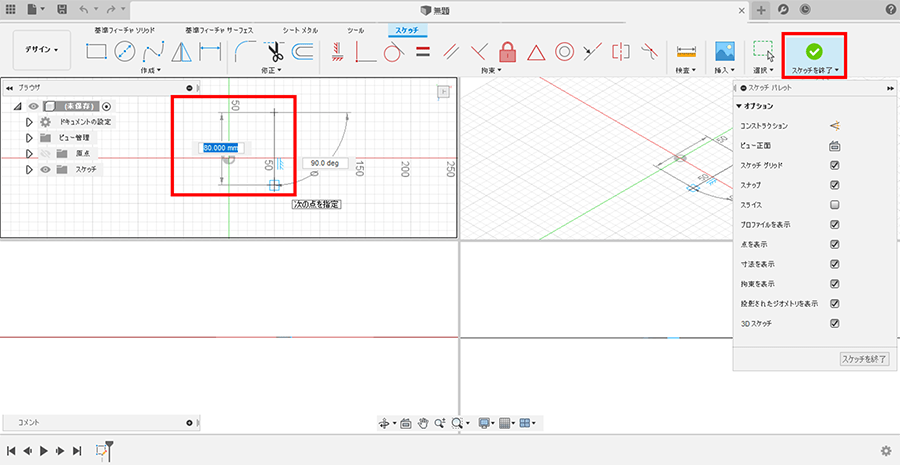900x465 pixels.
Task: Select the Concentric constraint icon
Action: 564,51
